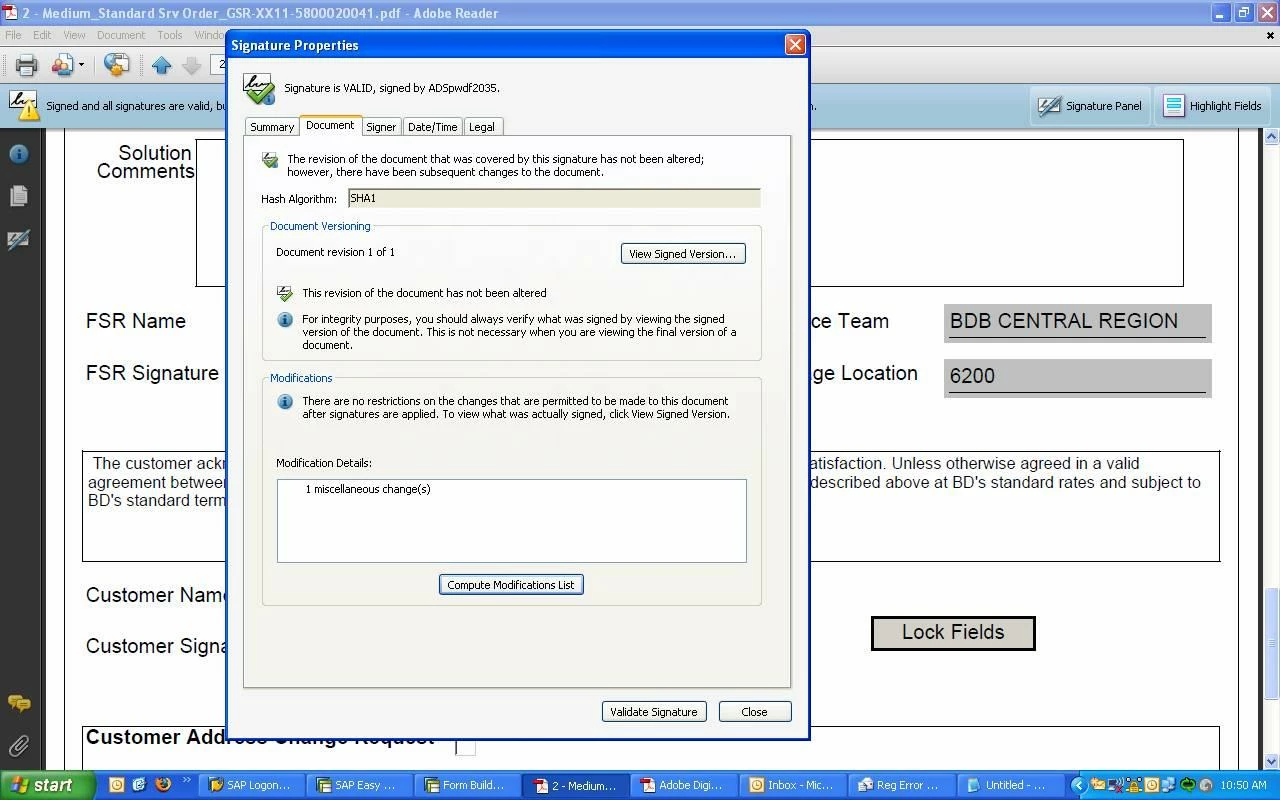Open the Pages panel icon in sidebar
1280x800 pixels.
(18, 196)
